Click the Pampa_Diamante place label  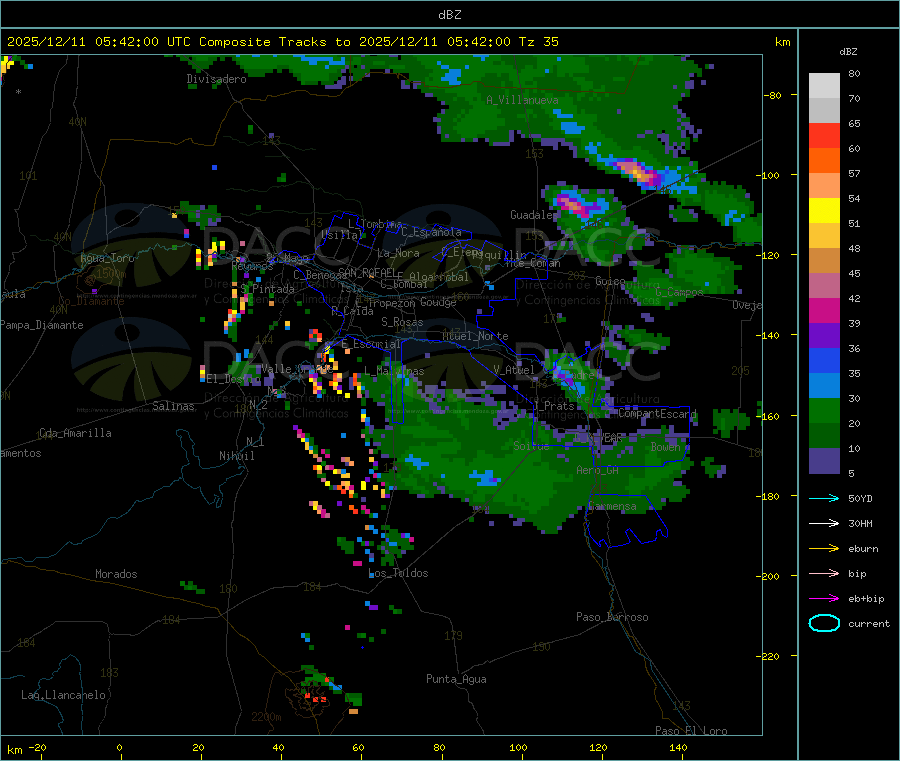pos(41,325)
